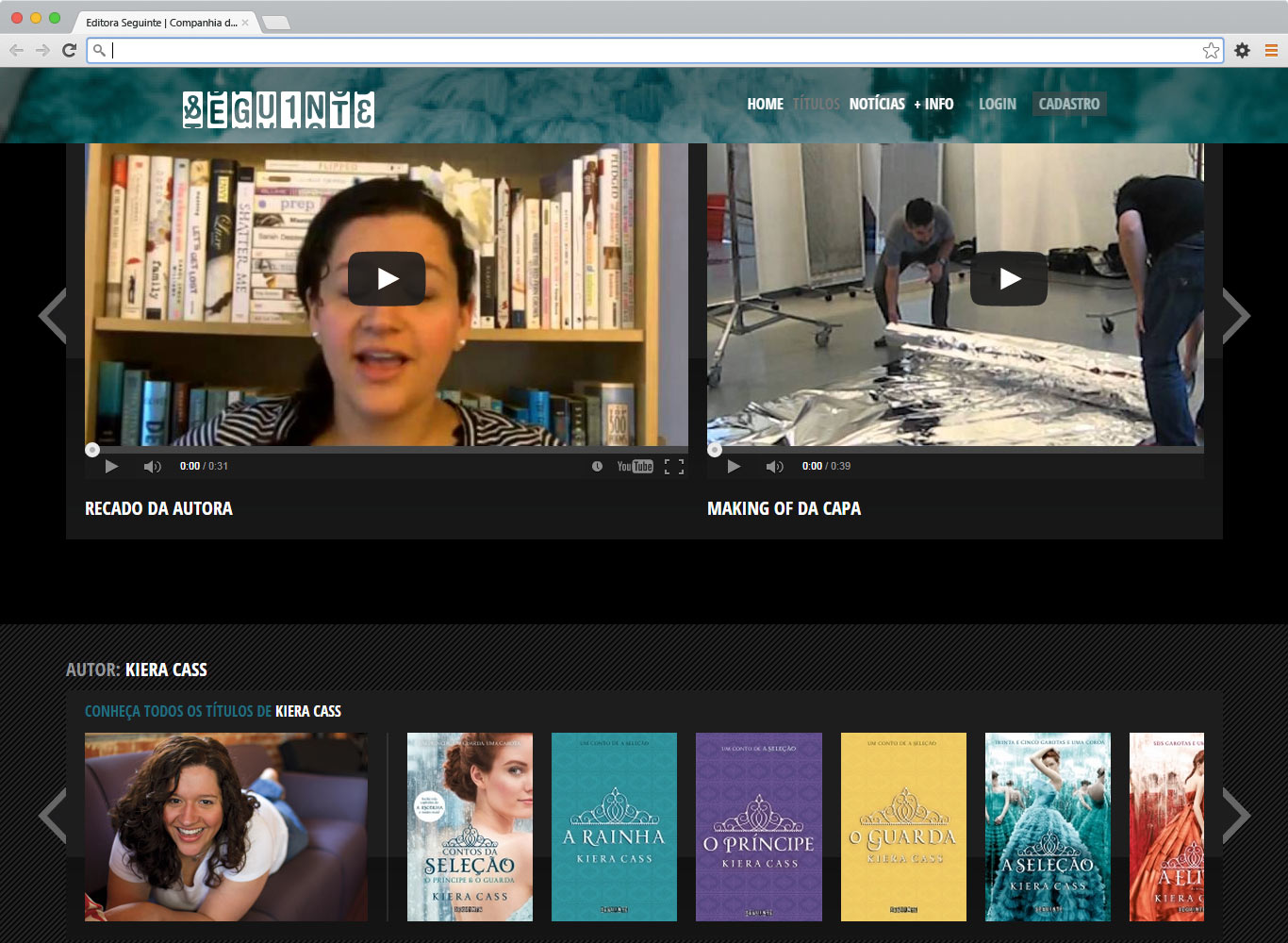Click the watch later clock icon

point(597,467)
